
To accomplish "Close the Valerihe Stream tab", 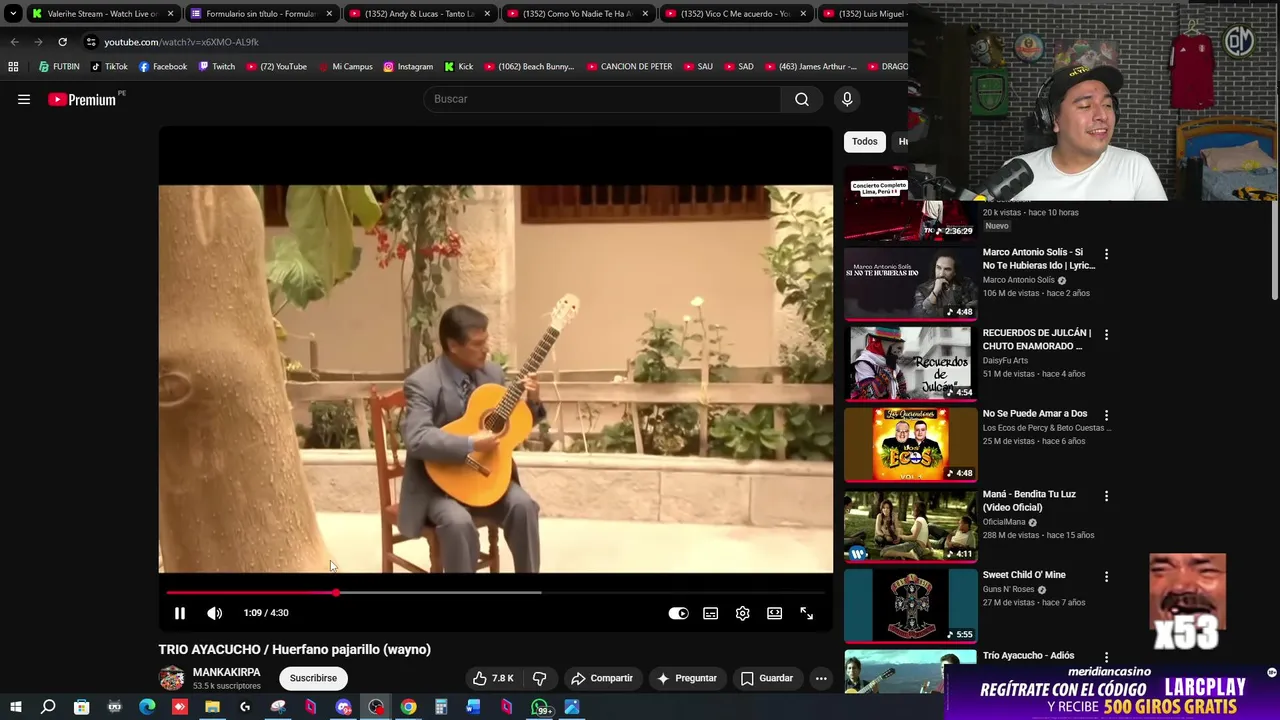I will (x=170, y=14).
